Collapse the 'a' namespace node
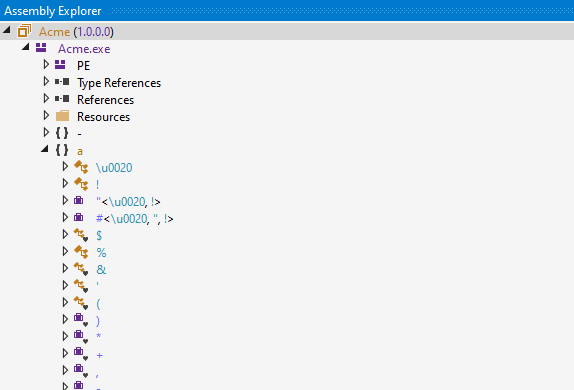The width and height of the screenshot is (574, 390). click(x=45, y=149)
